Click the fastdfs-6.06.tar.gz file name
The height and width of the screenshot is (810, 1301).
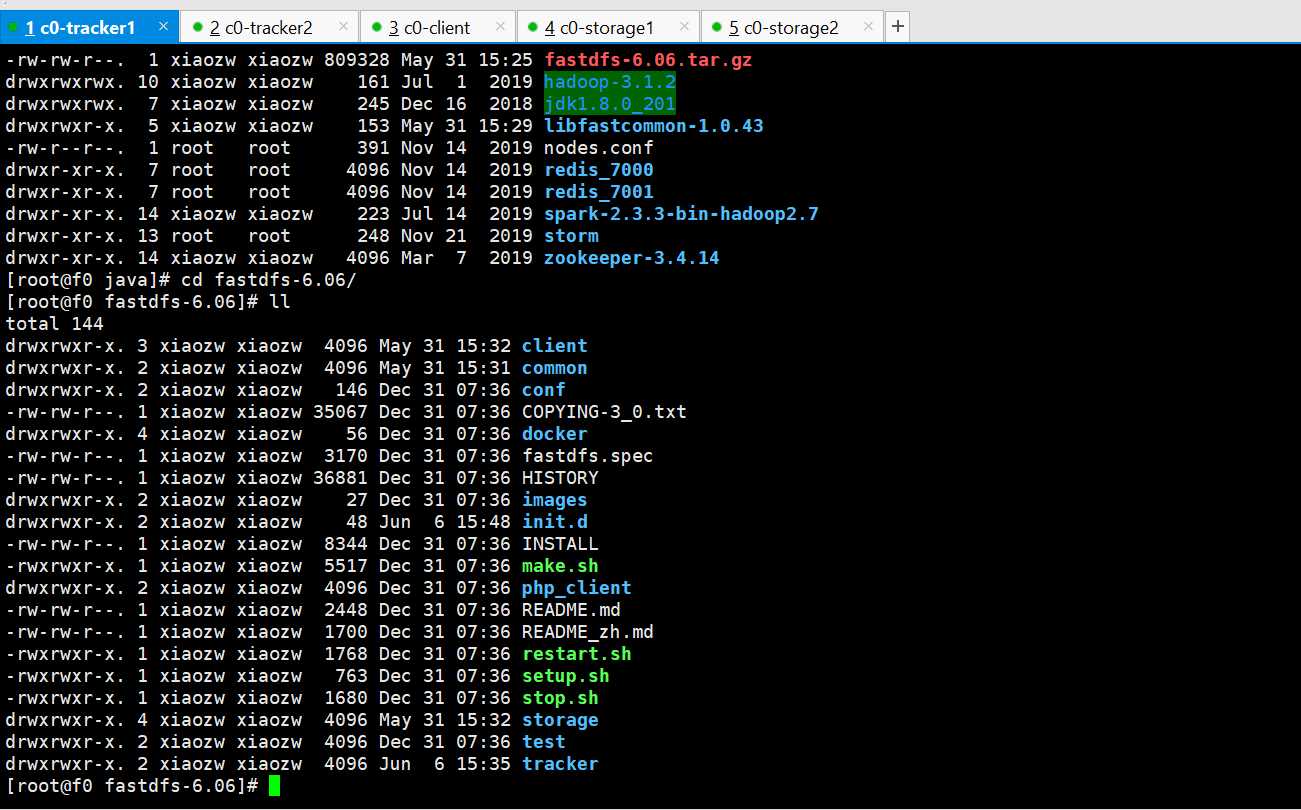[x=648, y=60]
